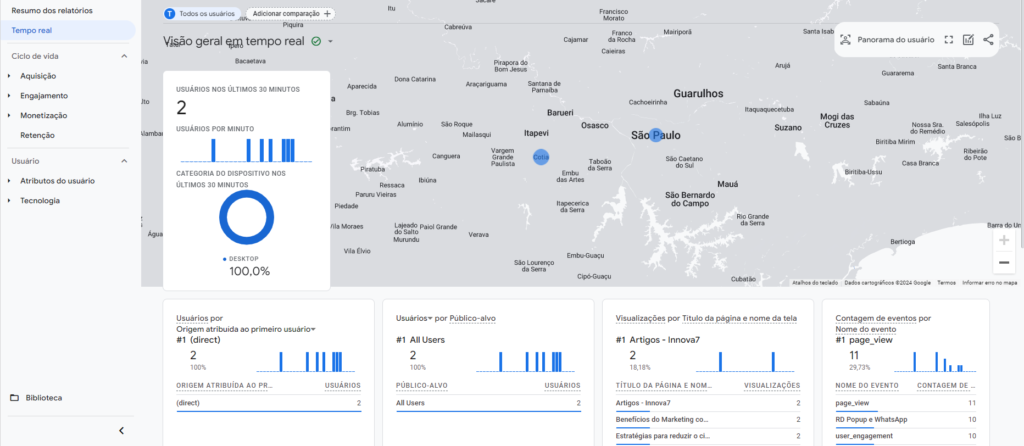
Task: Enter fullscreen view of the realtime map
Action: click(949, 40)
